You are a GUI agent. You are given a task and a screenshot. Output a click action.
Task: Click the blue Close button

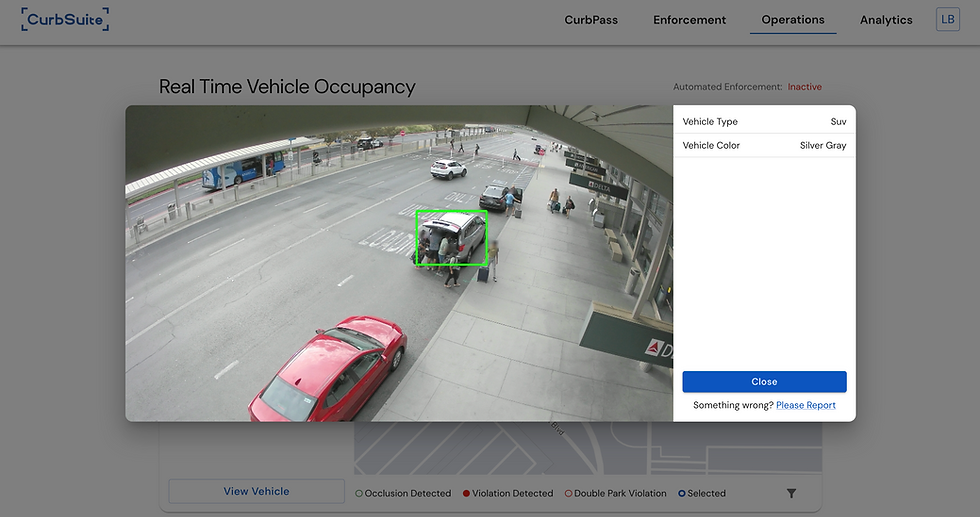(x=764, y=381)
